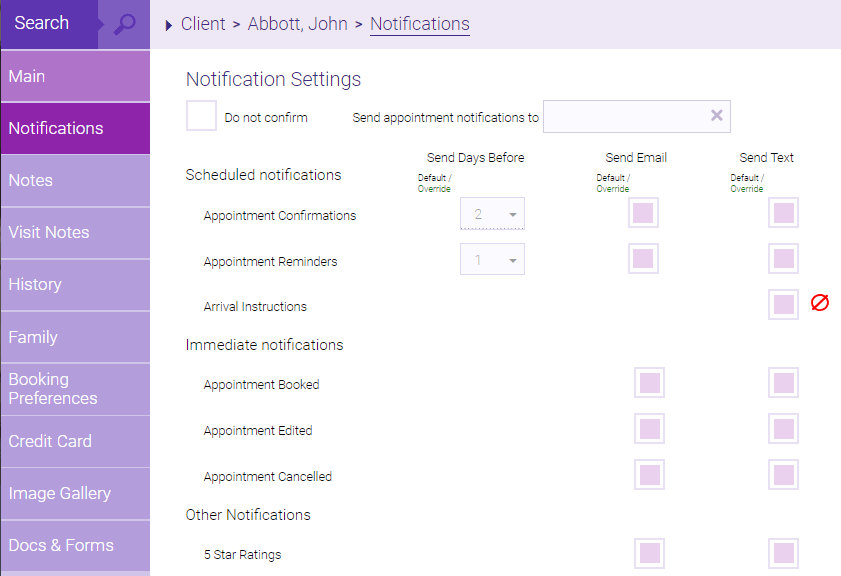841x576 pixels.
Task: Click the Notification Settings title
Action: coord(274,79)
